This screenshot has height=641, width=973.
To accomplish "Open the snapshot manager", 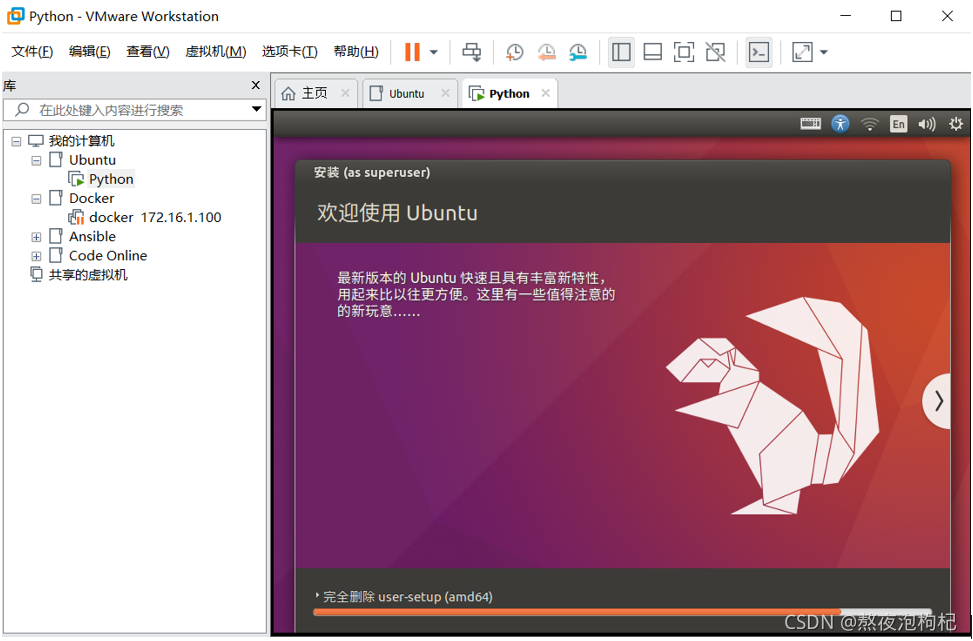I will [578, 52].
